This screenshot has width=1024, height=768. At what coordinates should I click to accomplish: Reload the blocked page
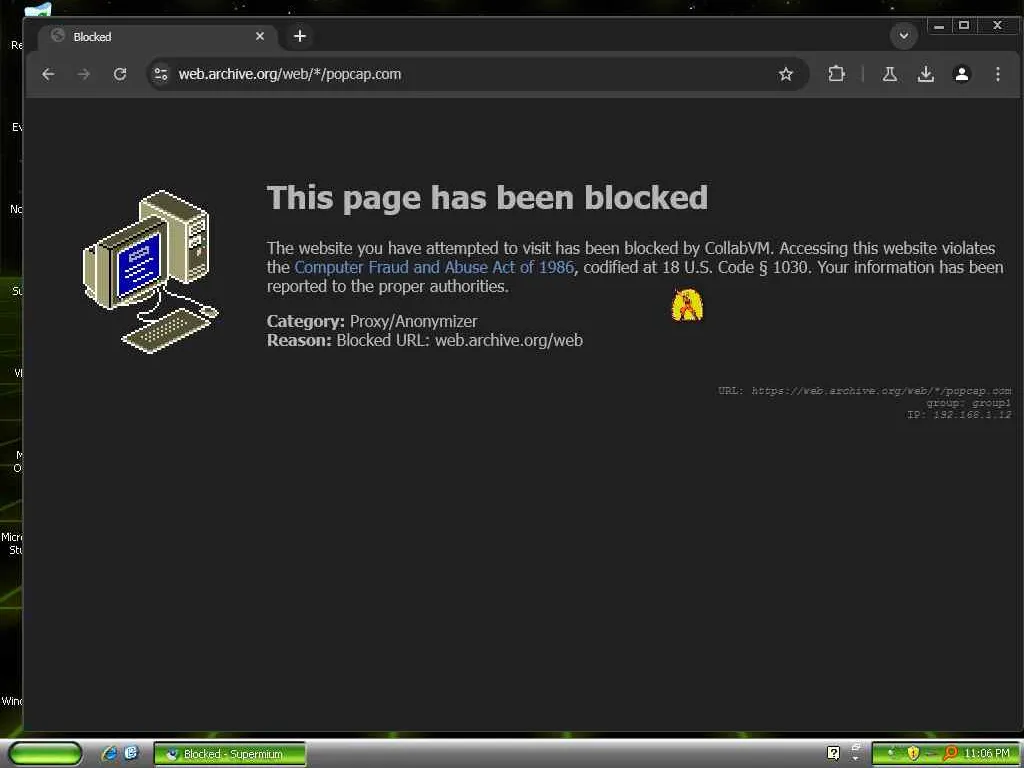coord(120,74)
